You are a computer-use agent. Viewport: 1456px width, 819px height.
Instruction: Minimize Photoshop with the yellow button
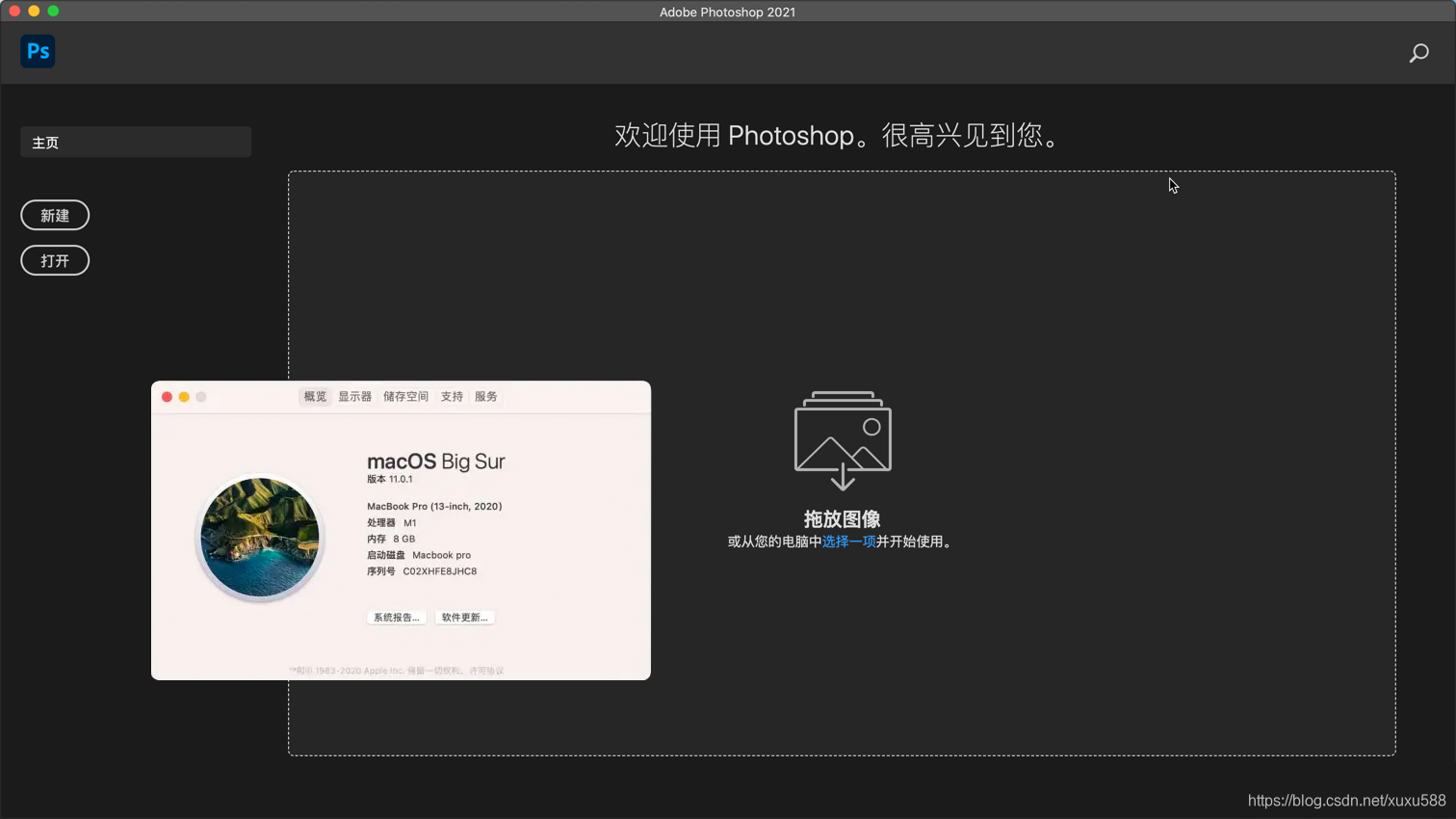pos(34,11)
